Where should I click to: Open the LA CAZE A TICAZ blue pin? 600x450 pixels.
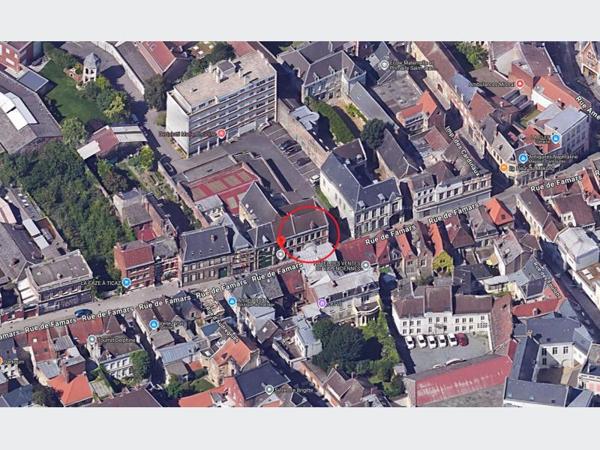127,283
